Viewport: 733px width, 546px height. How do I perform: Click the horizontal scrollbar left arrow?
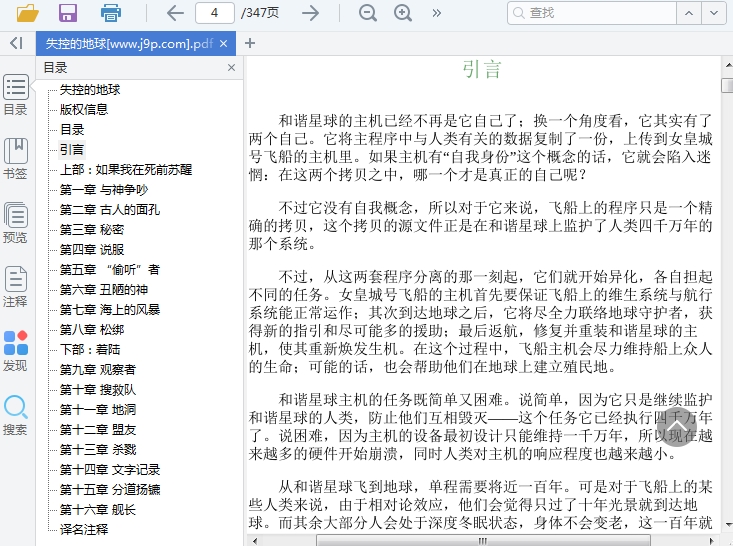click(x=254, y=541)
